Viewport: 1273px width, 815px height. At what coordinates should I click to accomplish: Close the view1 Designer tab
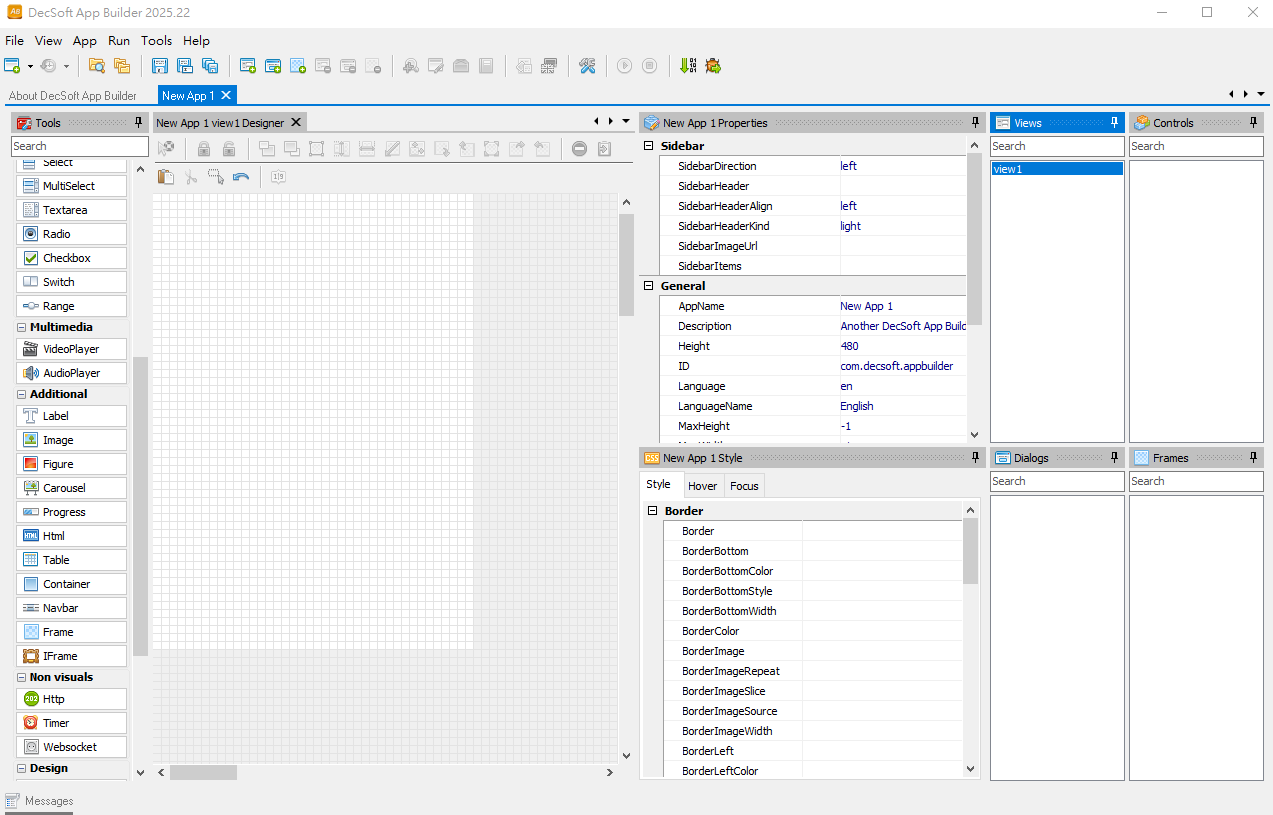[296, 123]
